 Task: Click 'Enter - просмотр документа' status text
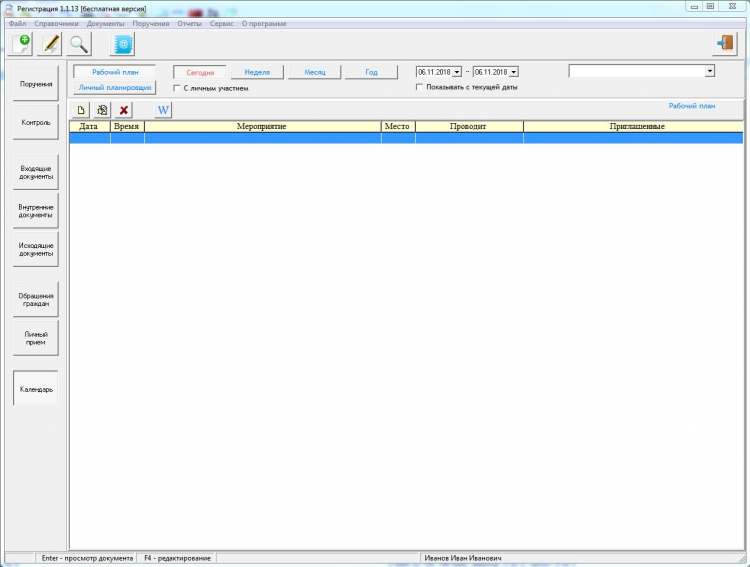click(87, 558)
